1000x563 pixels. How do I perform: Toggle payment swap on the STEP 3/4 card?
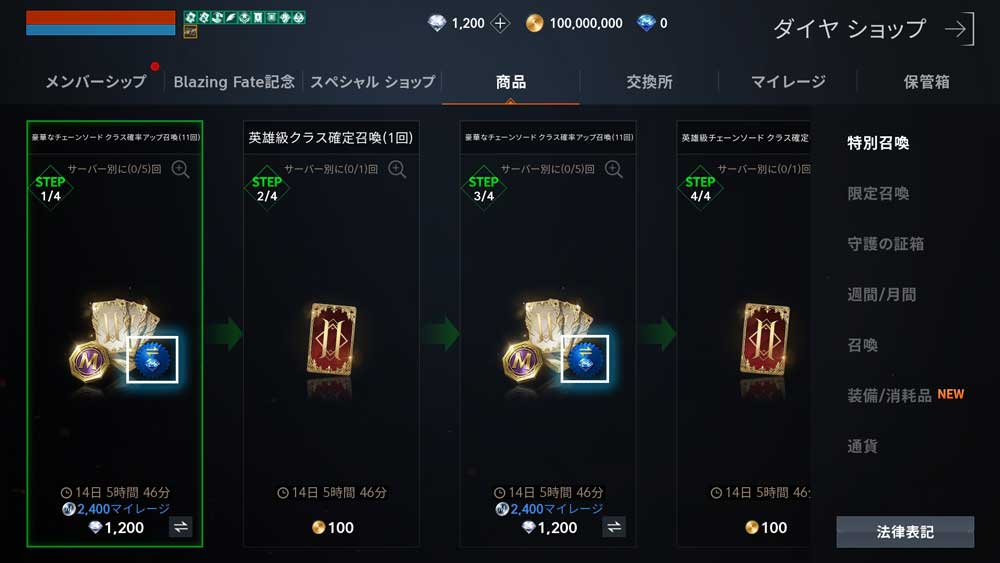tap(614, 527)
